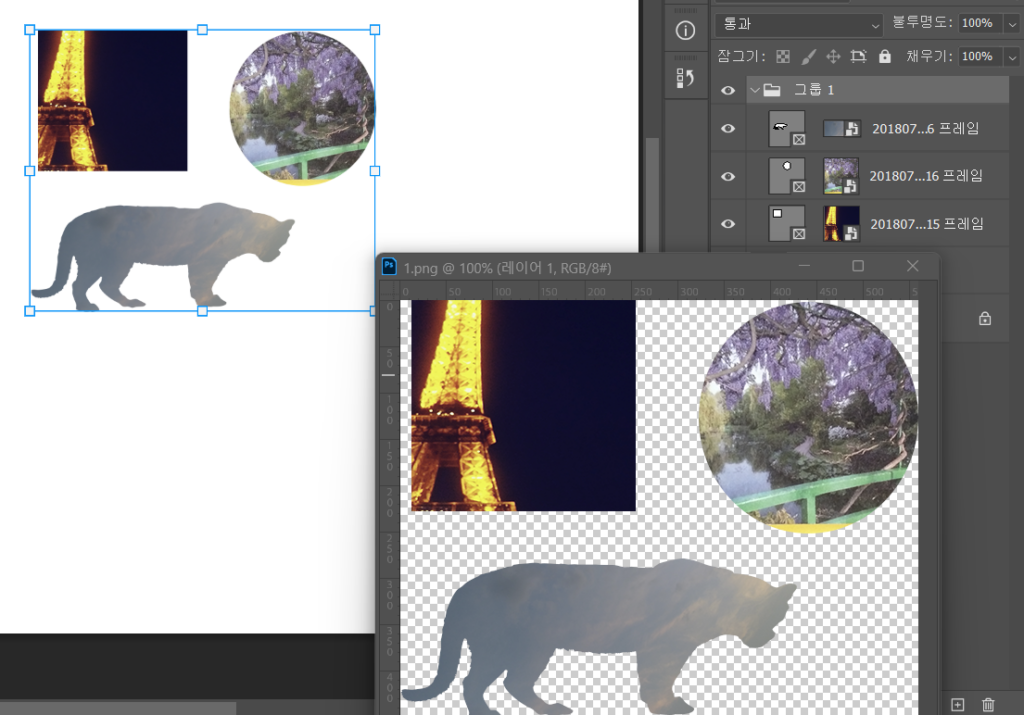
Task: Click the lock image pixels brush icon
Action: (809, 57)
